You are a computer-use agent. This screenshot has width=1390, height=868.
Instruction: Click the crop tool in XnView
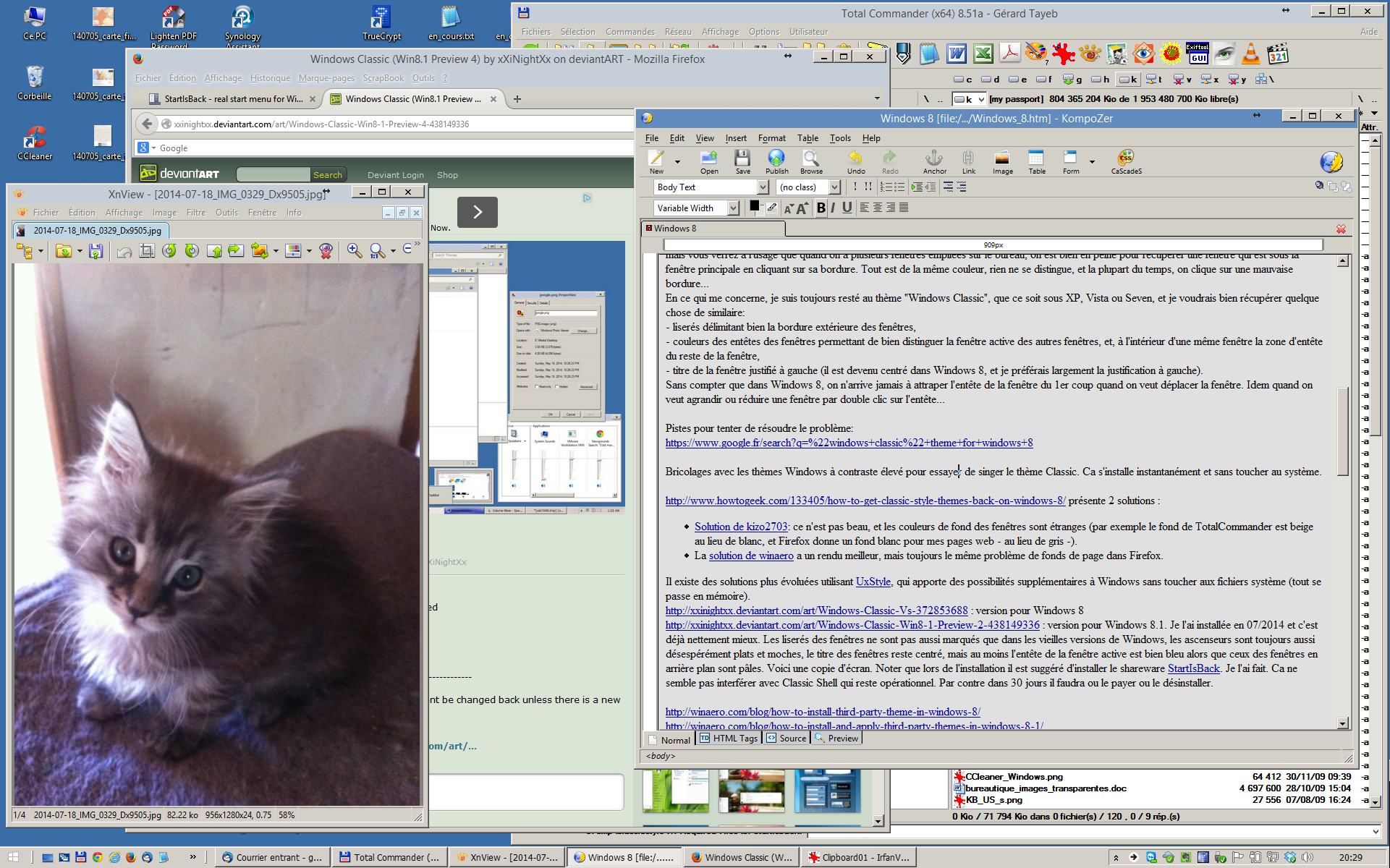pos(147,250)
